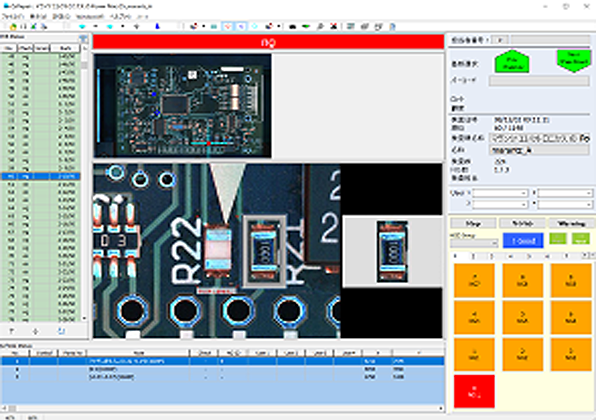Click the down arrow icon below the PCB list
The width and height of the screenshot is (596, 420).
click(x=36, y=331)
